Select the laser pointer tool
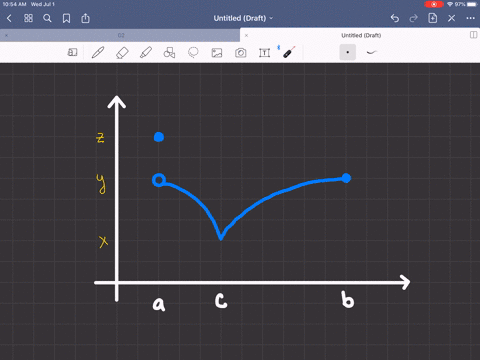 coord(289,52)
